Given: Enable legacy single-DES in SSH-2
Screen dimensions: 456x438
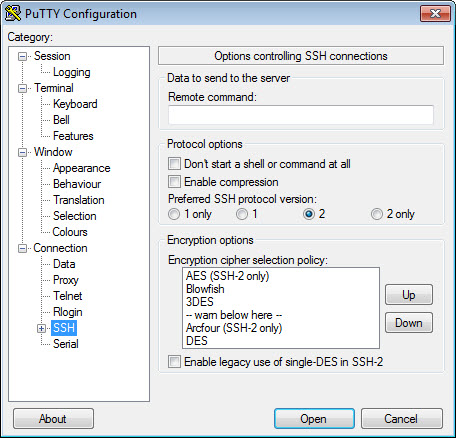Looking at the screenshot, I should pos(174,362).
